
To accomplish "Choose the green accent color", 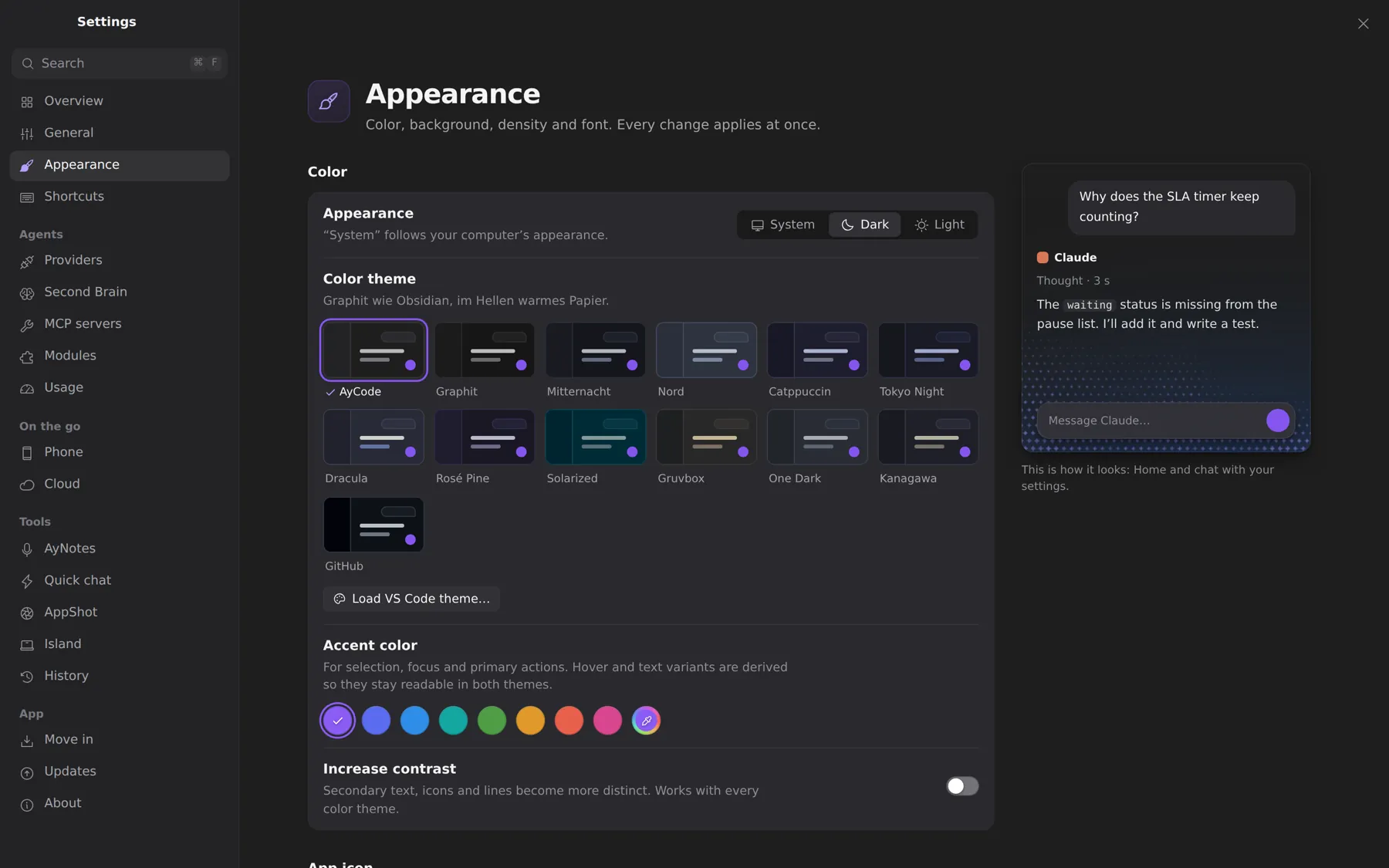I will click(x=492, y=721).
